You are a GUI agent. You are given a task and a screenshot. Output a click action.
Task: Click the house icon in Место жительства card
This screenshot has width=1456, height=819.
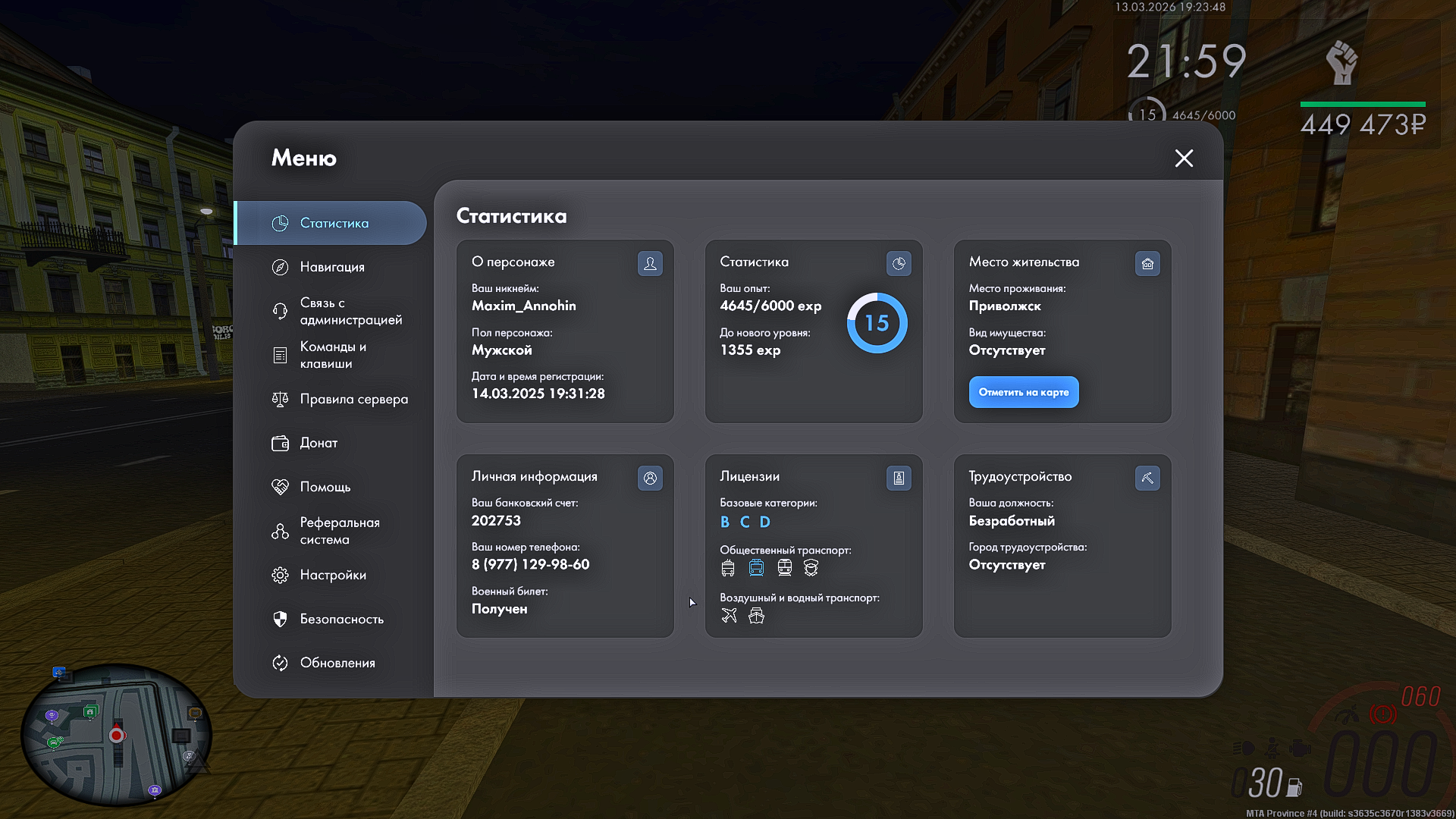point(1147,263)
